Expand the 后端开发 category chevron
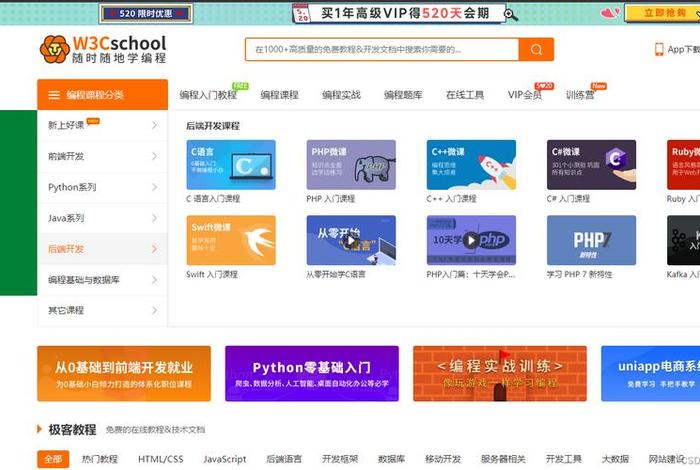The image size is (700, 470). tap(154, 249)
